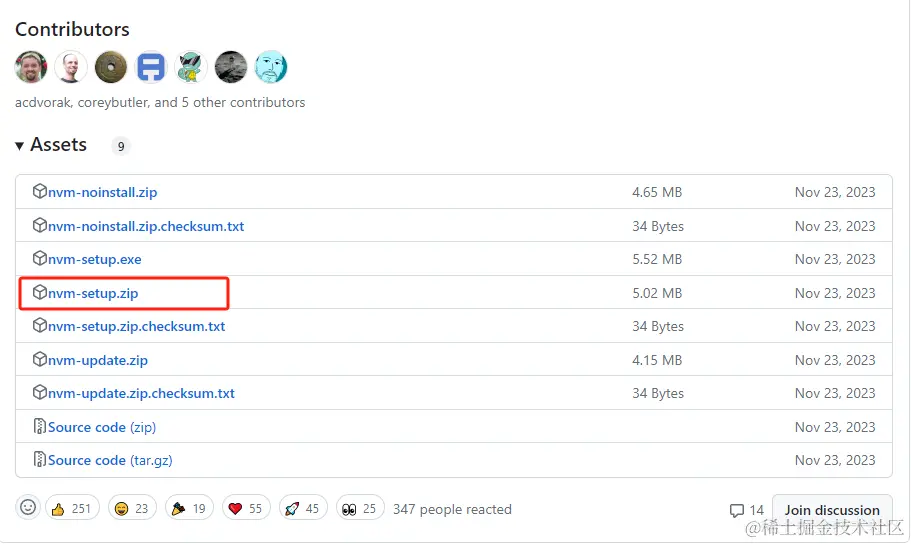Download nvm-setup.zip.checksum.txt

pos(137,327)
